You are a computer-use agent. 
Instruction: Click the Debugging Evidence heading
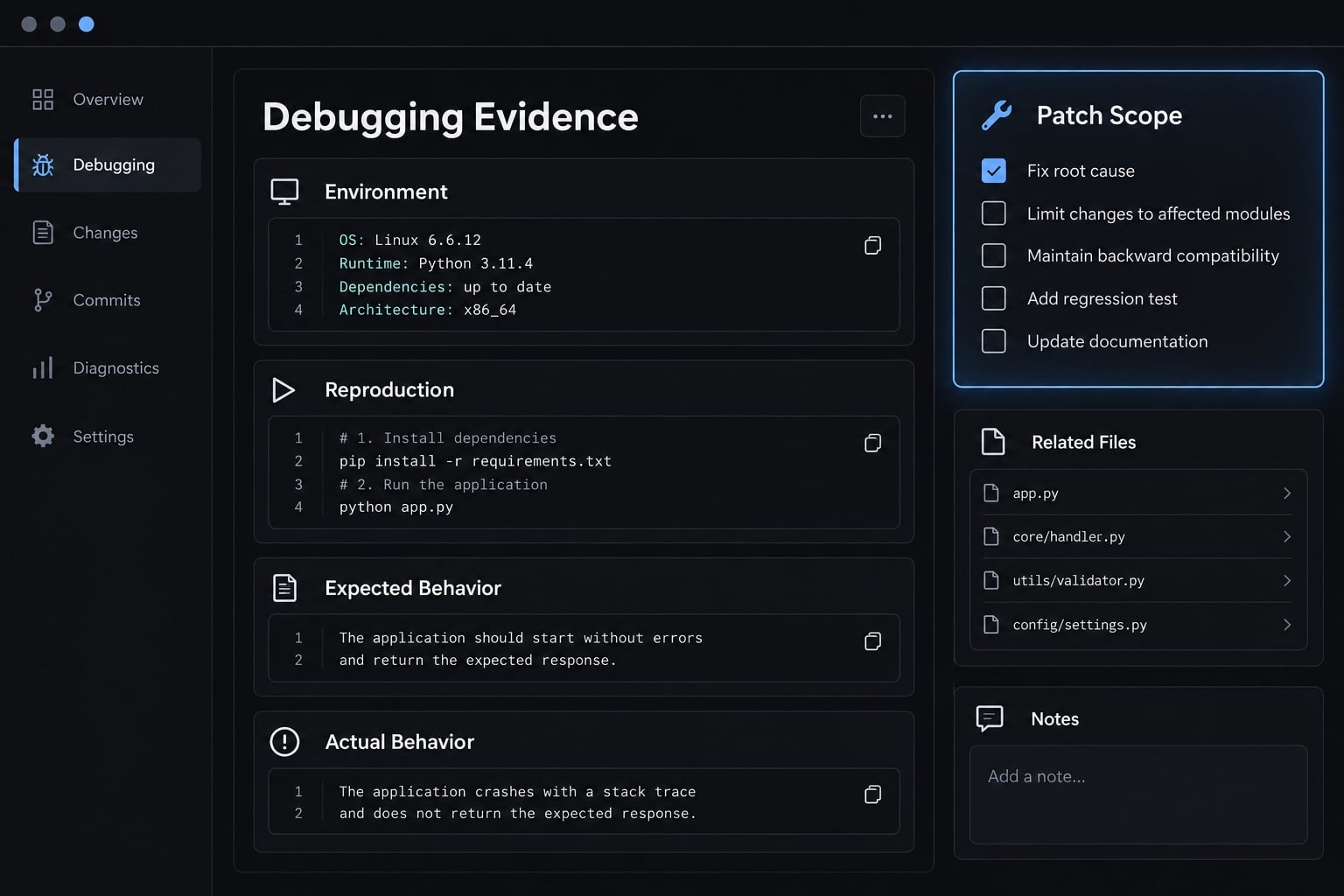coord(451,117)
